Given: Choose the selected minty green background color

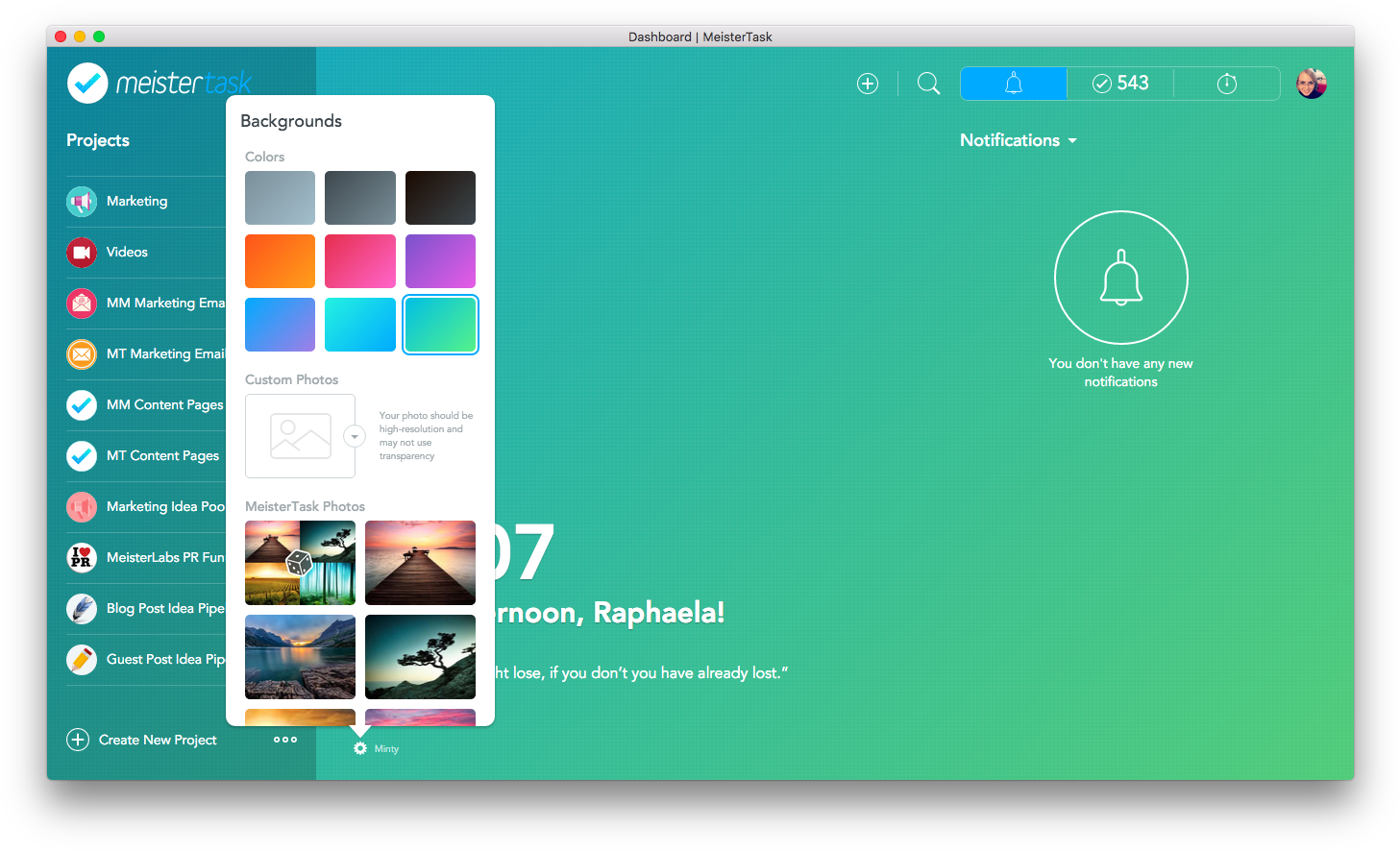Looking at the screenshot, I should (440, 325).
